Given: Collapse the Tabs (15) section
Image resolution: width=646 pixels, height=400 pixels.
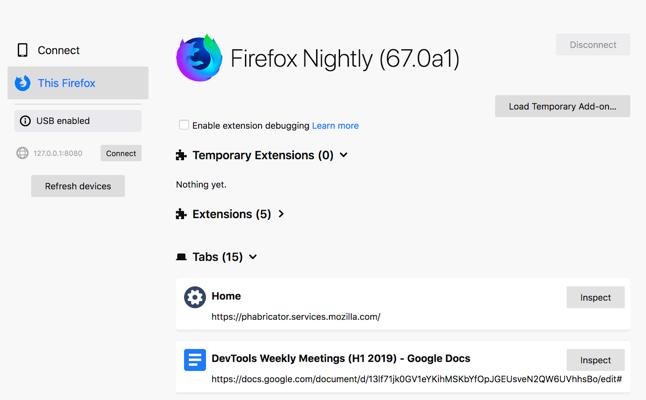Looking at the screenshot, I should click(253, 257).
